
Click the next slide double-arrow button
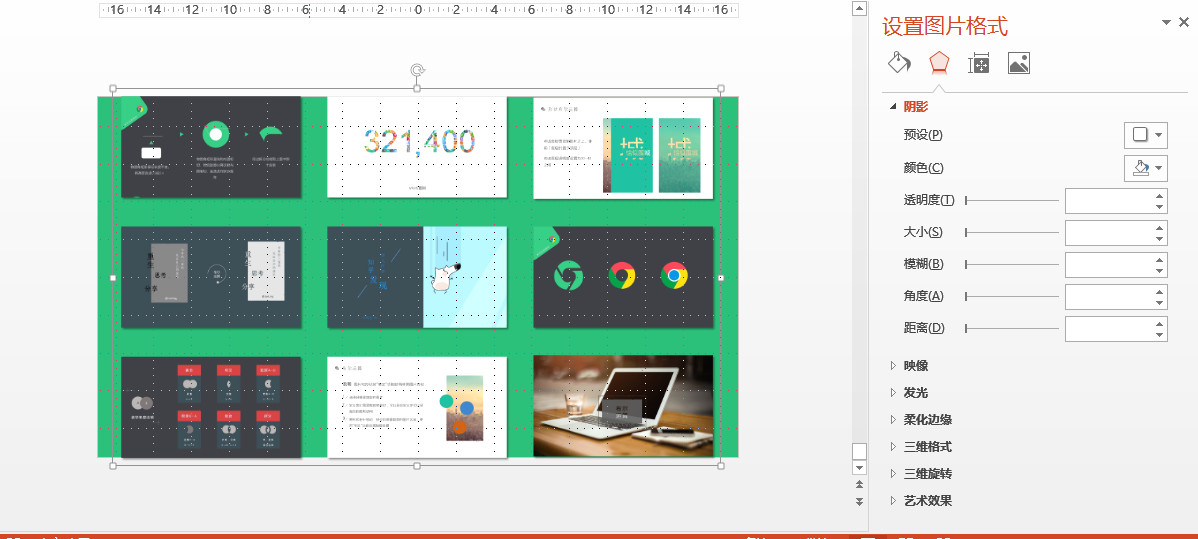pyautogui.click(x=858, y=501)
